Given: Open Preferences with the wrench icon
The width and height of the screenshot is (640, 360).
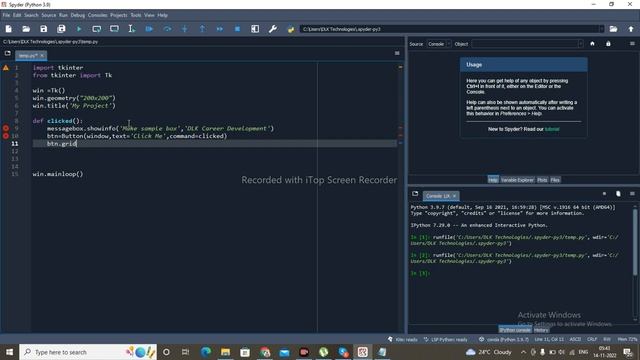Looking at the screenshot, I should 273,29.
